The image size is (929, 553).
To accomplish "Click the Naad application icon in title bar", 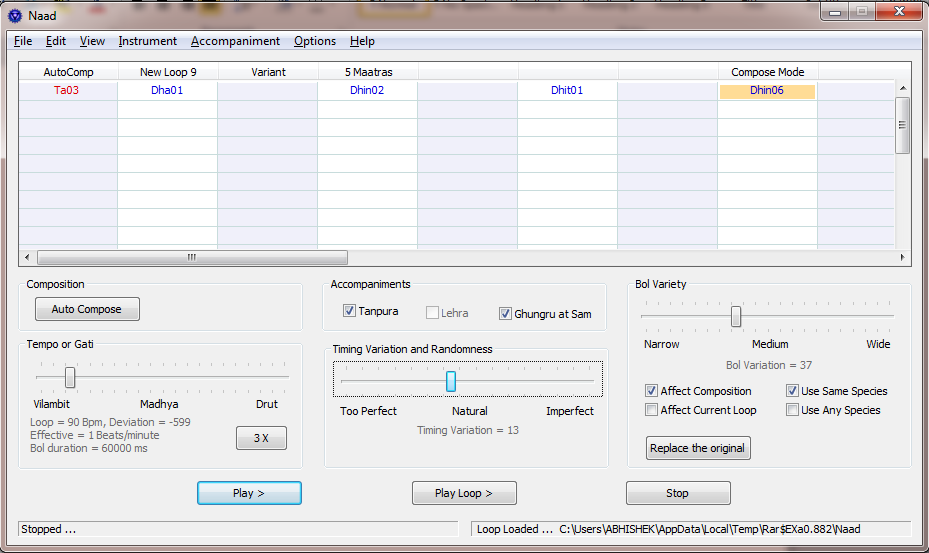I will pos(15,15).
